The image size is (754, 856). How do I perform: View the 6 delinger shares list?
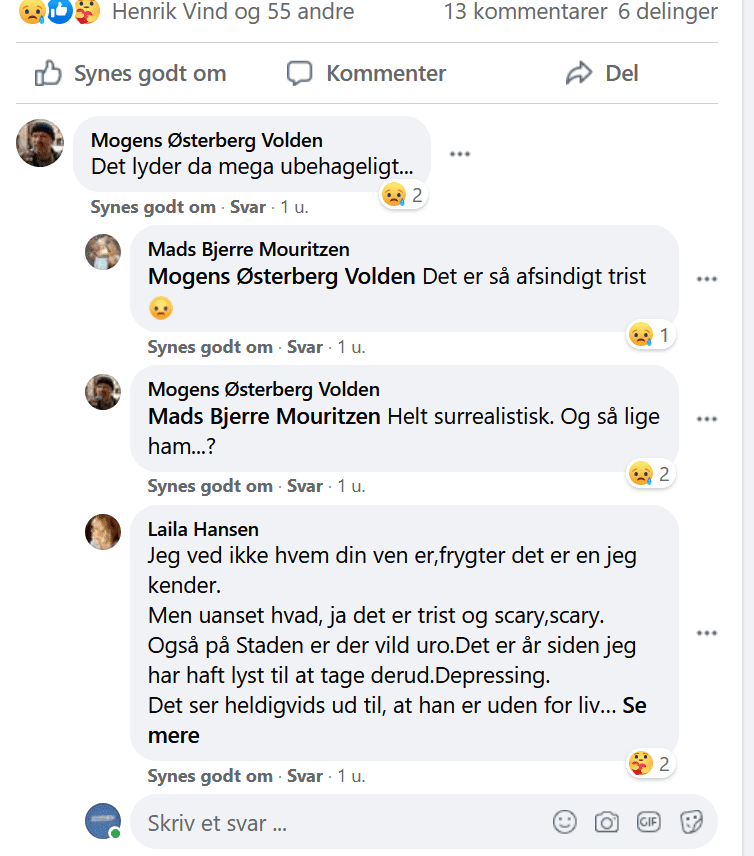[668, 11]
